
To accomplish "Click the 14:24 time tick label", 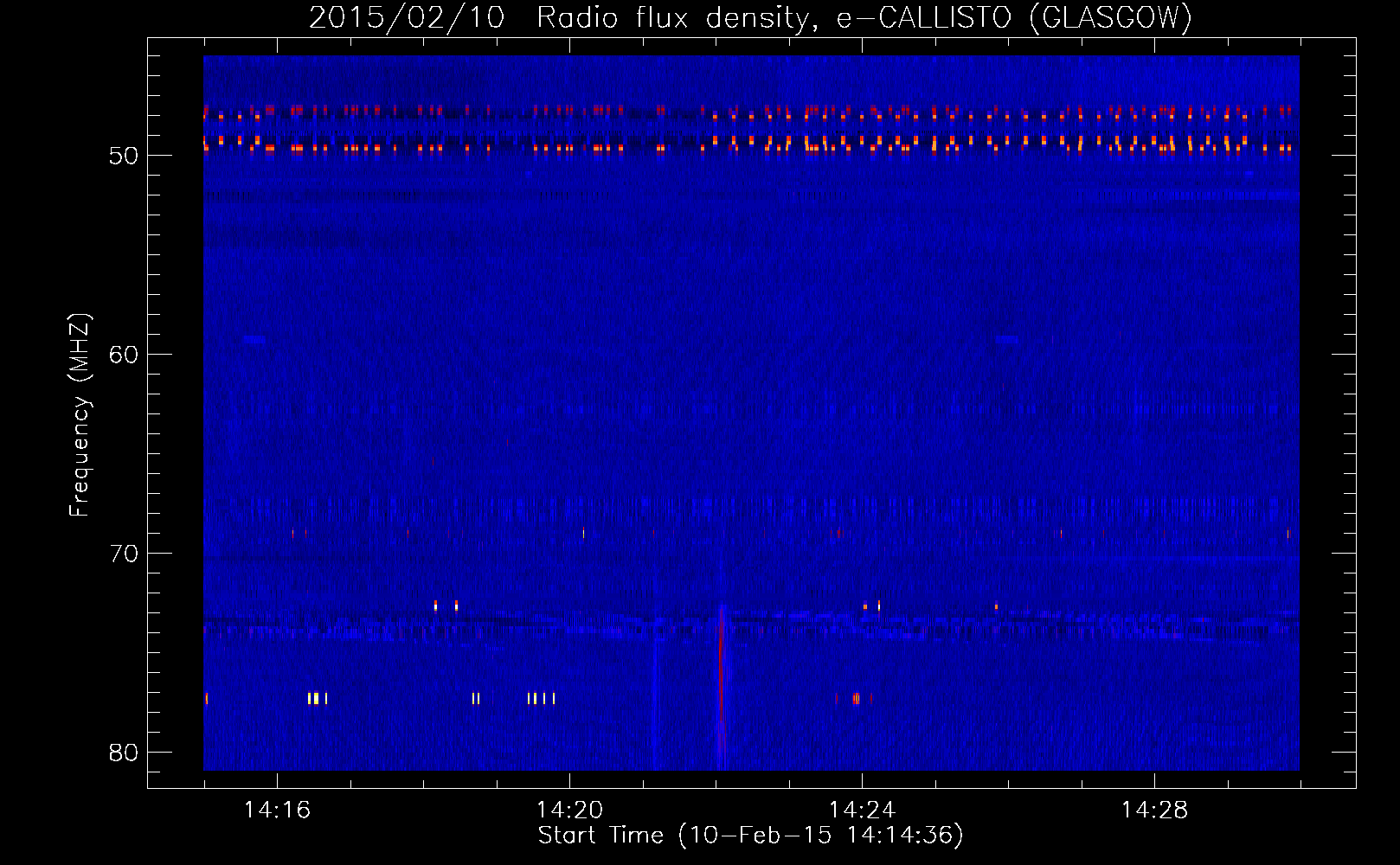I will tap(862, 811).
